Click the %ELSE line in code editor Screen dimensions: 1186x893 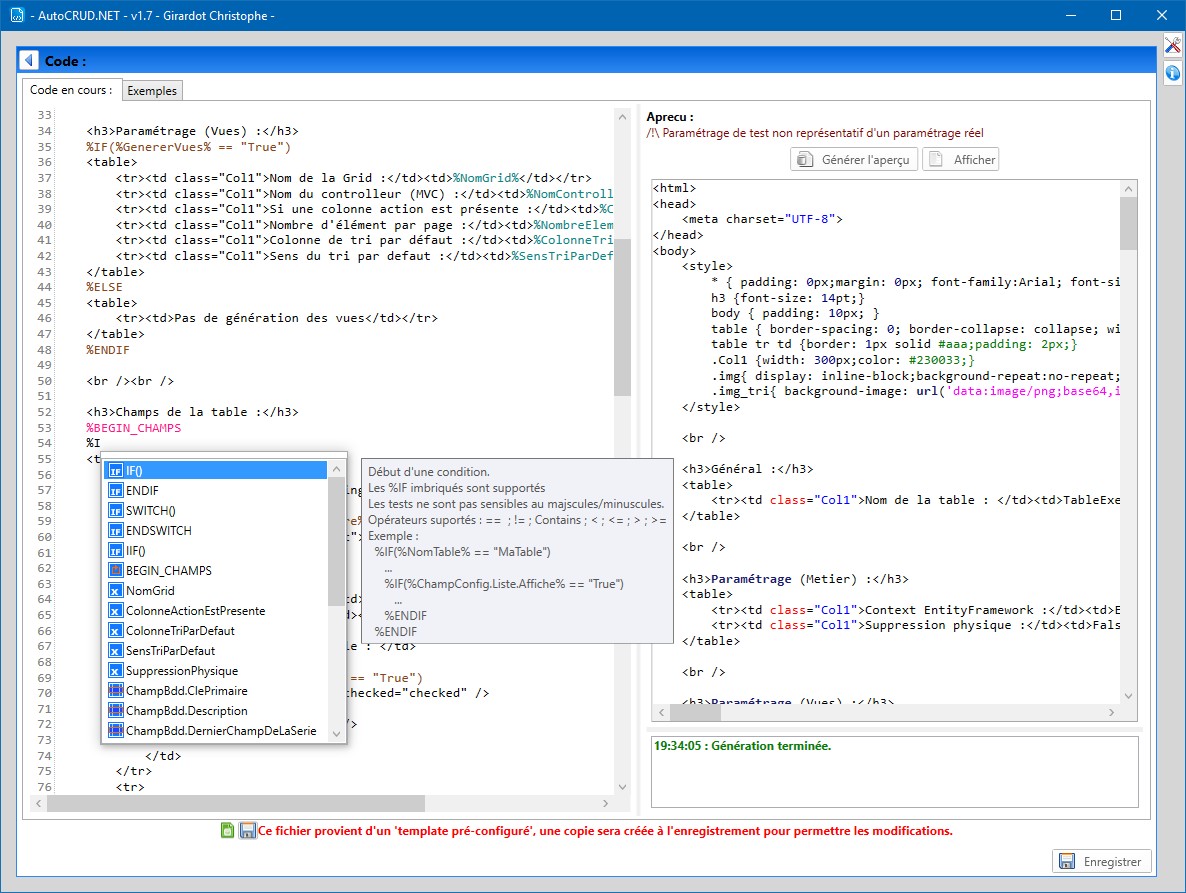pyautogui.click(x=104, y=287)
